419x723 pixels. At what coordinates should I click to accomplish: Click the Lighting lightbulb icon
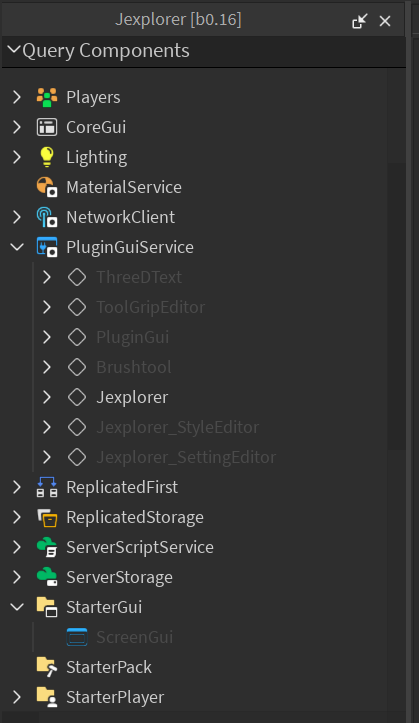(47, 157)
